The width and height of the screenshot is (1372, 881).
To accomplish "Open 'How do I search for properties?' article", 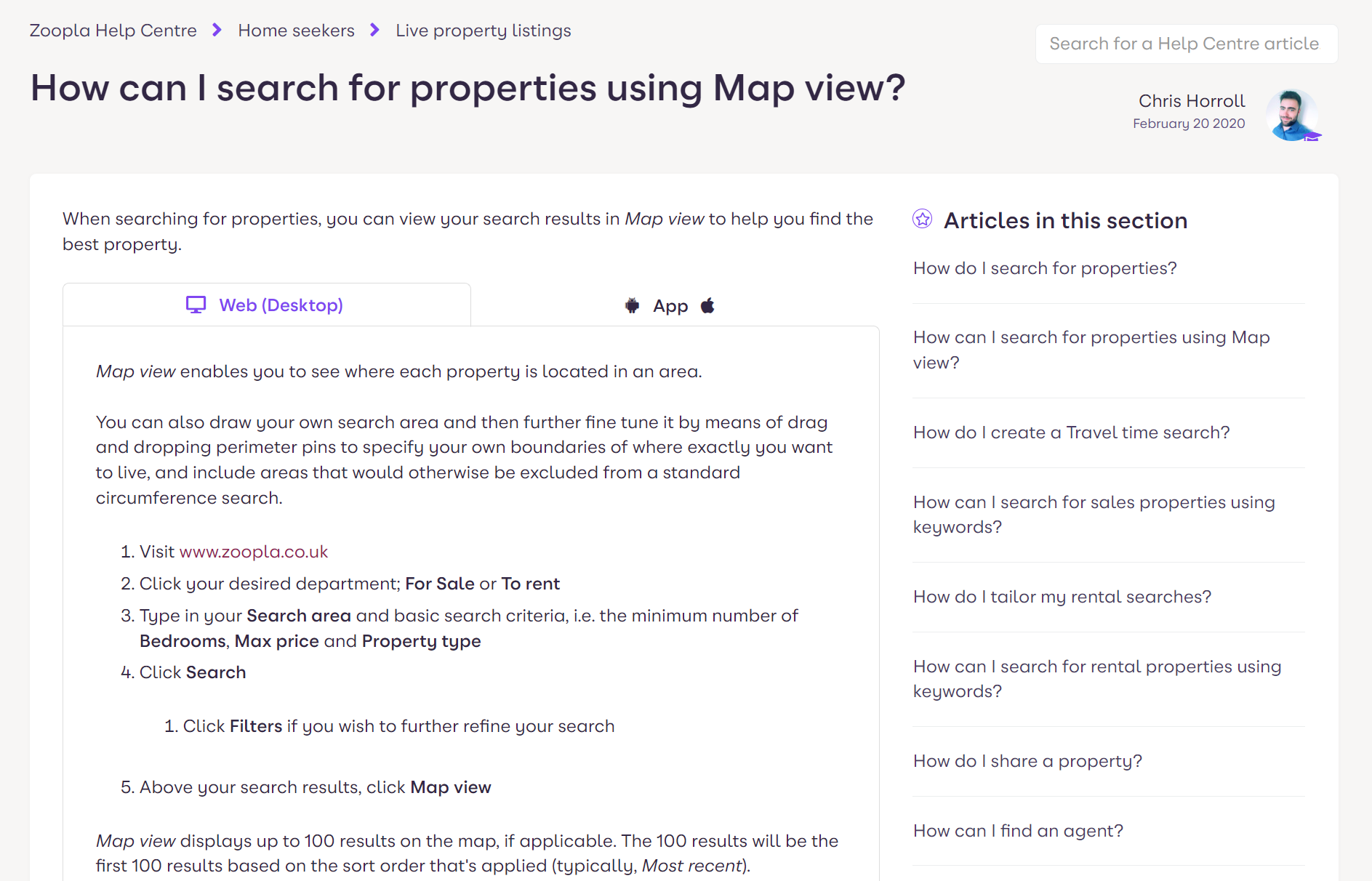I will (x=1045, y=268).
